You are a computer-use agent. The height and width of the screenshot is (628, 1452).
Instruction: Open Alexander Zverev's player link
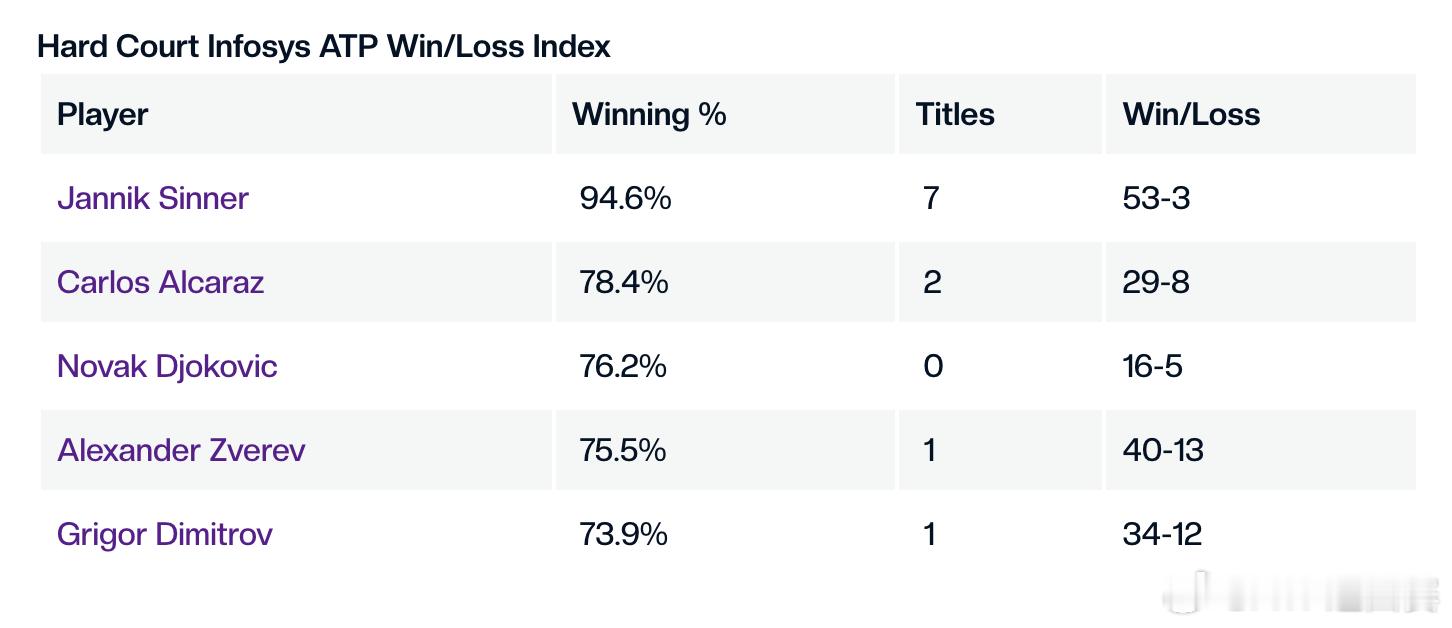[181, 450]
